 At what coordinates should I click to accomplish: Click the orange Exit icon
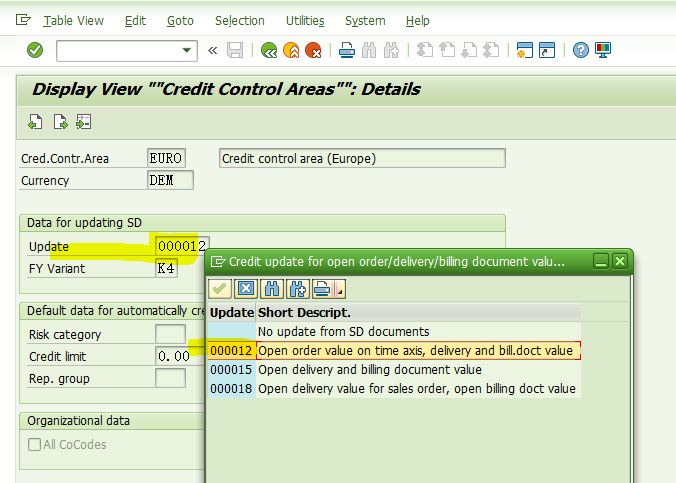(291, 50)
